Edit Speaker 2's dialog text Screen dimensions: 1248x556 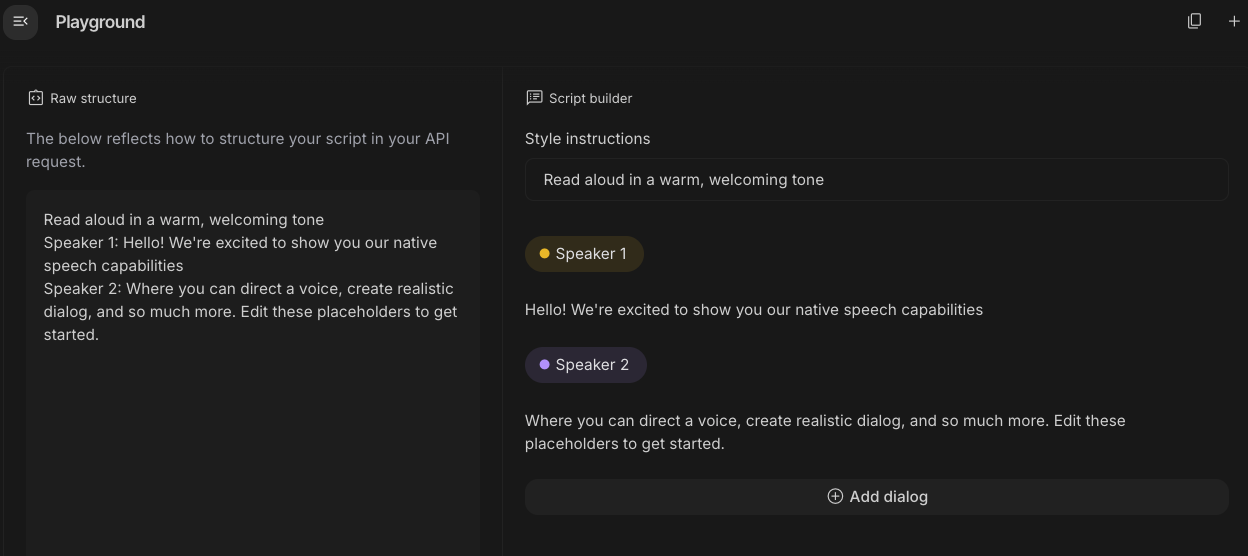pos(824,432)
